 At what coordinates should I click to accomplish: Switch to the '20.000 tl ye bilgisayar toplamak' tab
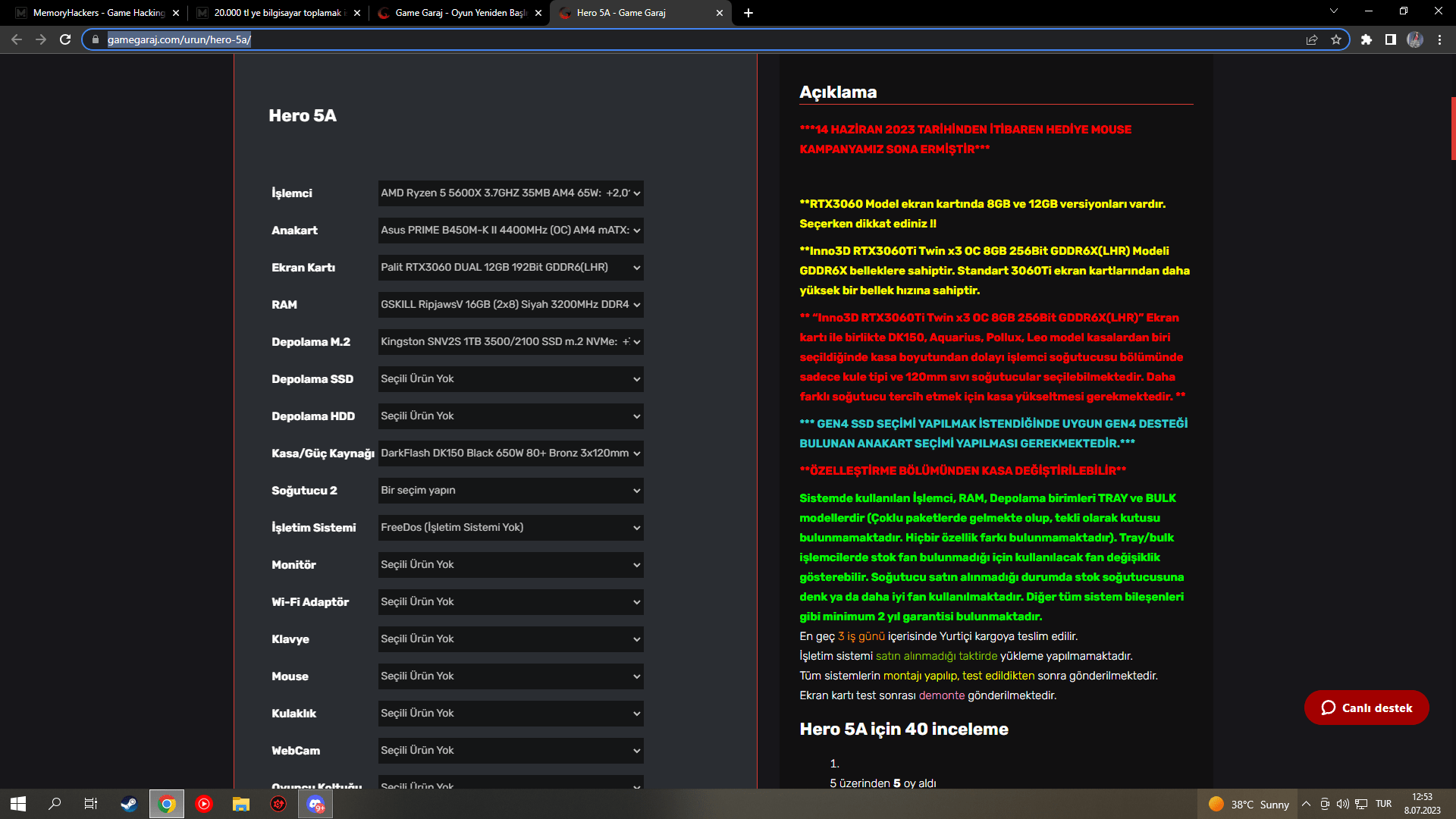point(278,13)
